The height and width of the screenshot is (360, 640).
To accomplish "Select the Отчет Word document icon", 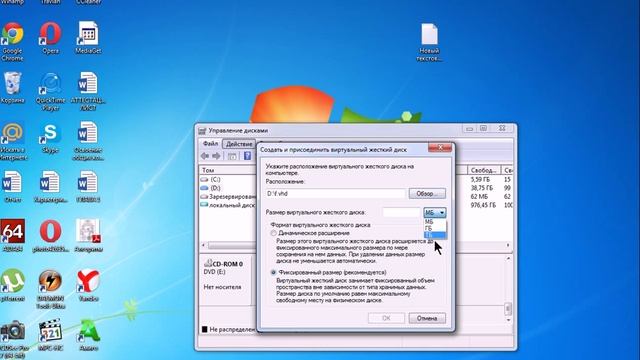I will coord(13,187).
